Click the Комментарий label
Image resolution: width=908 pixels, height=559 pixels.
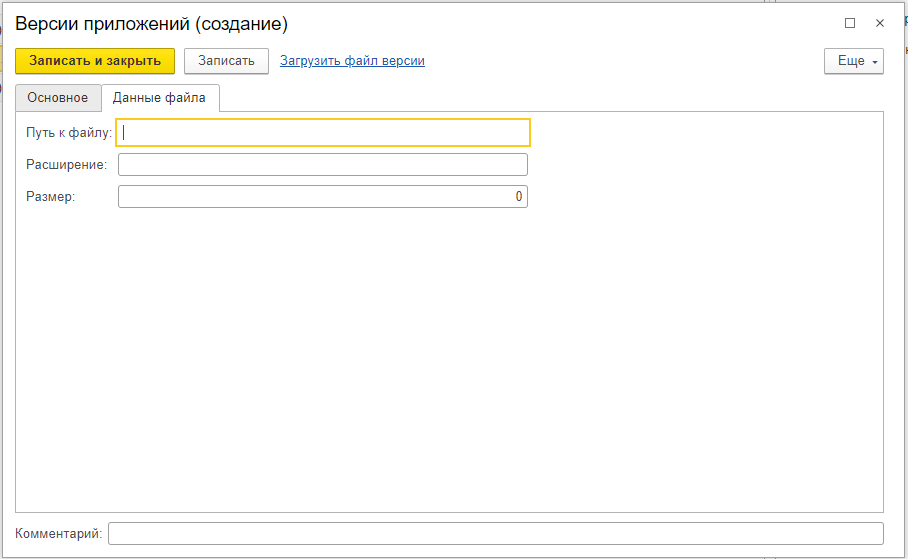(x=58, y=534)
